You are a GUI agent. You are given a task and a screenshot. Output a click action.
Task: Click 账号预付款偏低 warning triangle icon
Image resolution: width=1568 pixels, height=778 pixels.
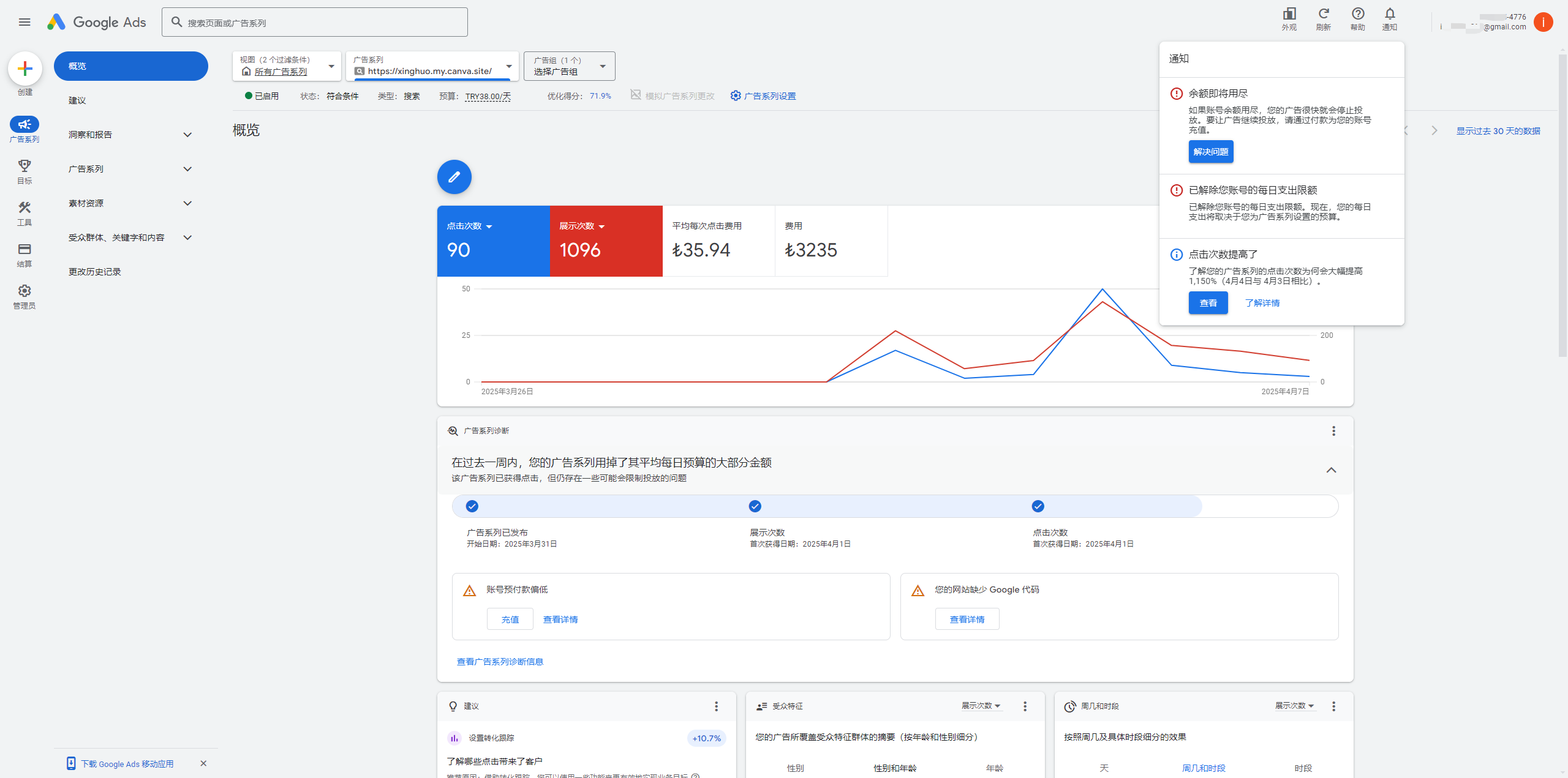tap(469, 591)
